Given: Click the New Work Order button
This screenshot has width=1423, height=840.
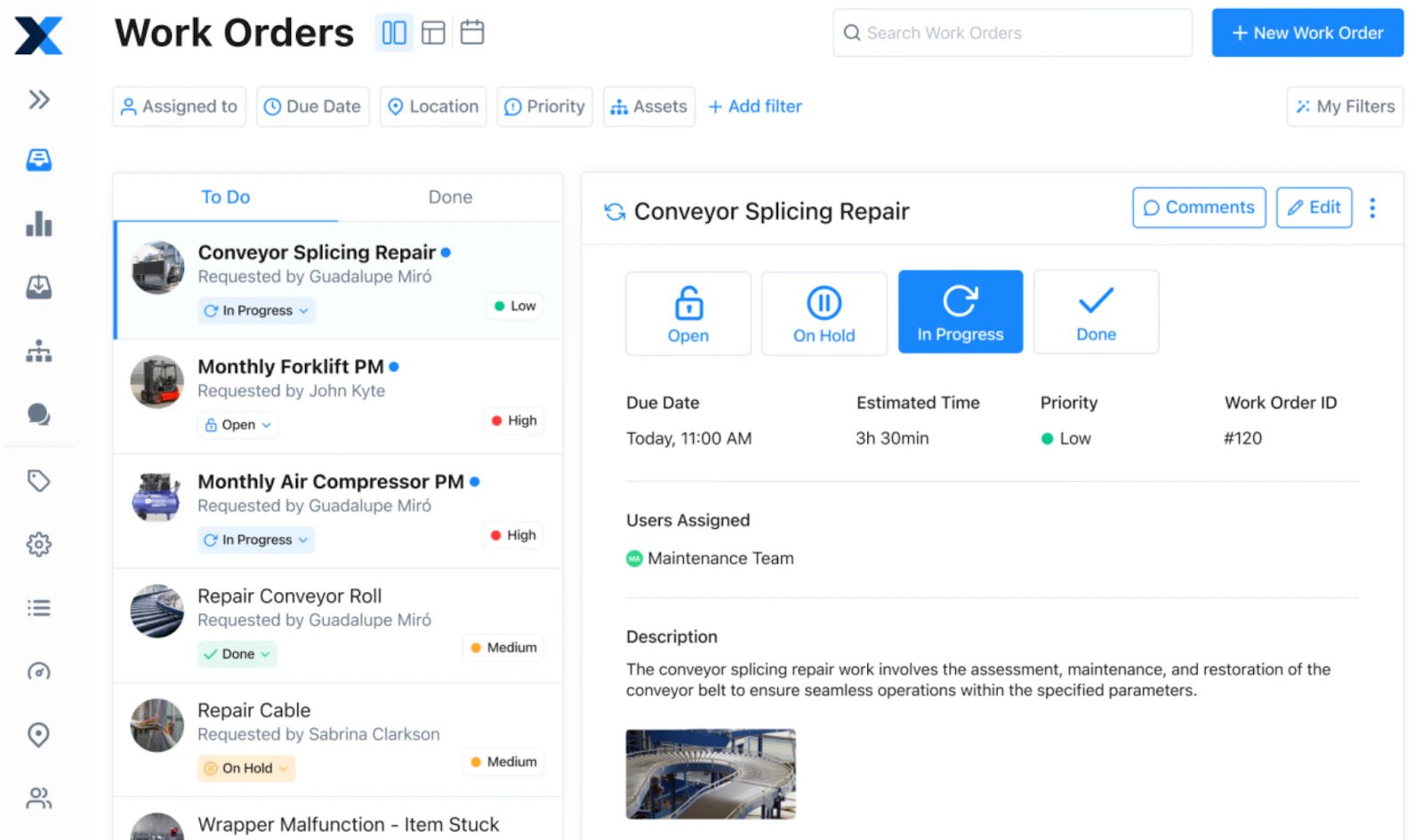Looking at the screenshot, I should [1307, 33].
